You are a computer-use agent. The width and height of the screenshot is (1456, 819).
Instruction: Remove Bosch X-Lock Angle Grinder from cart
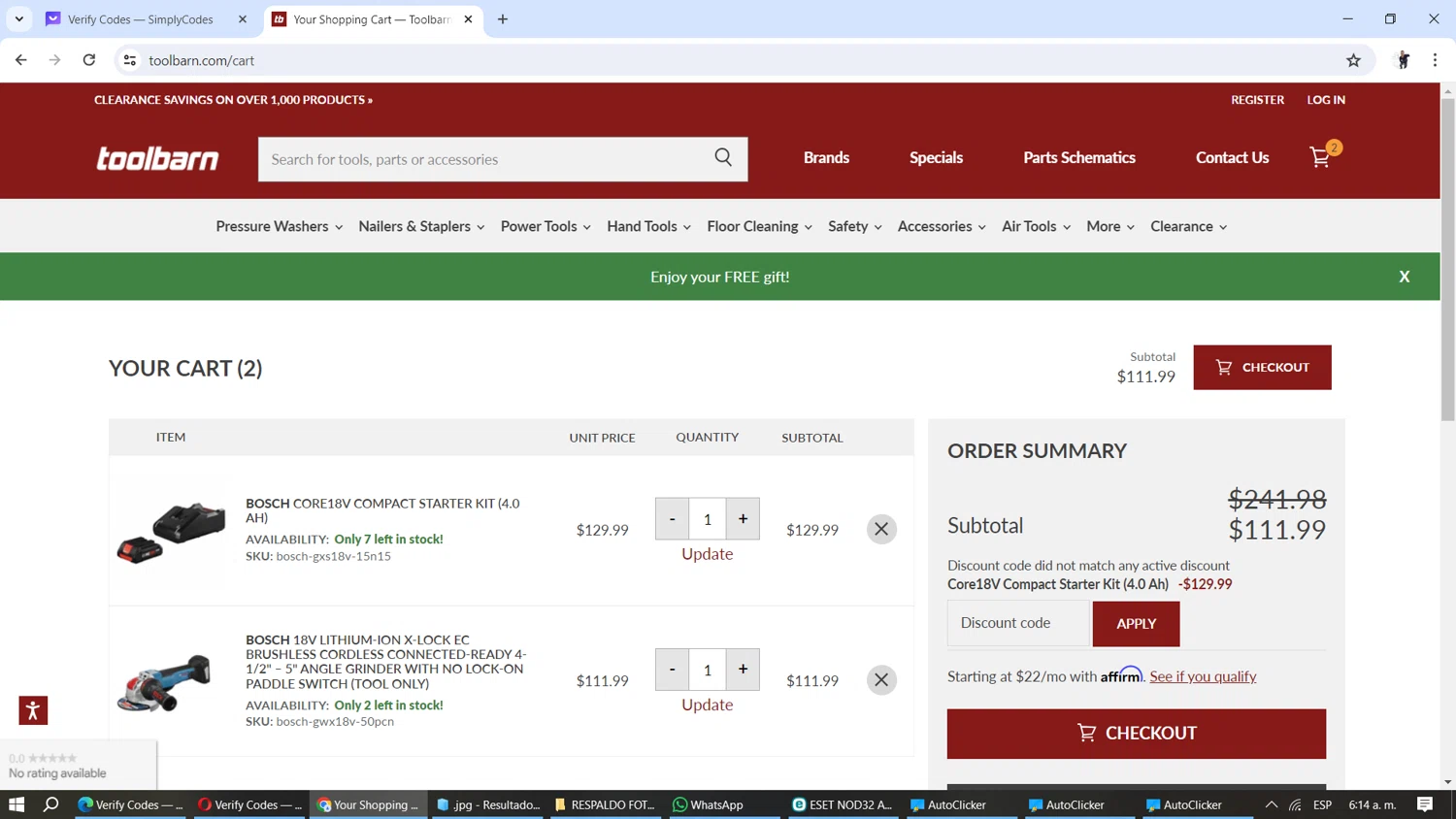coord(881,680)
